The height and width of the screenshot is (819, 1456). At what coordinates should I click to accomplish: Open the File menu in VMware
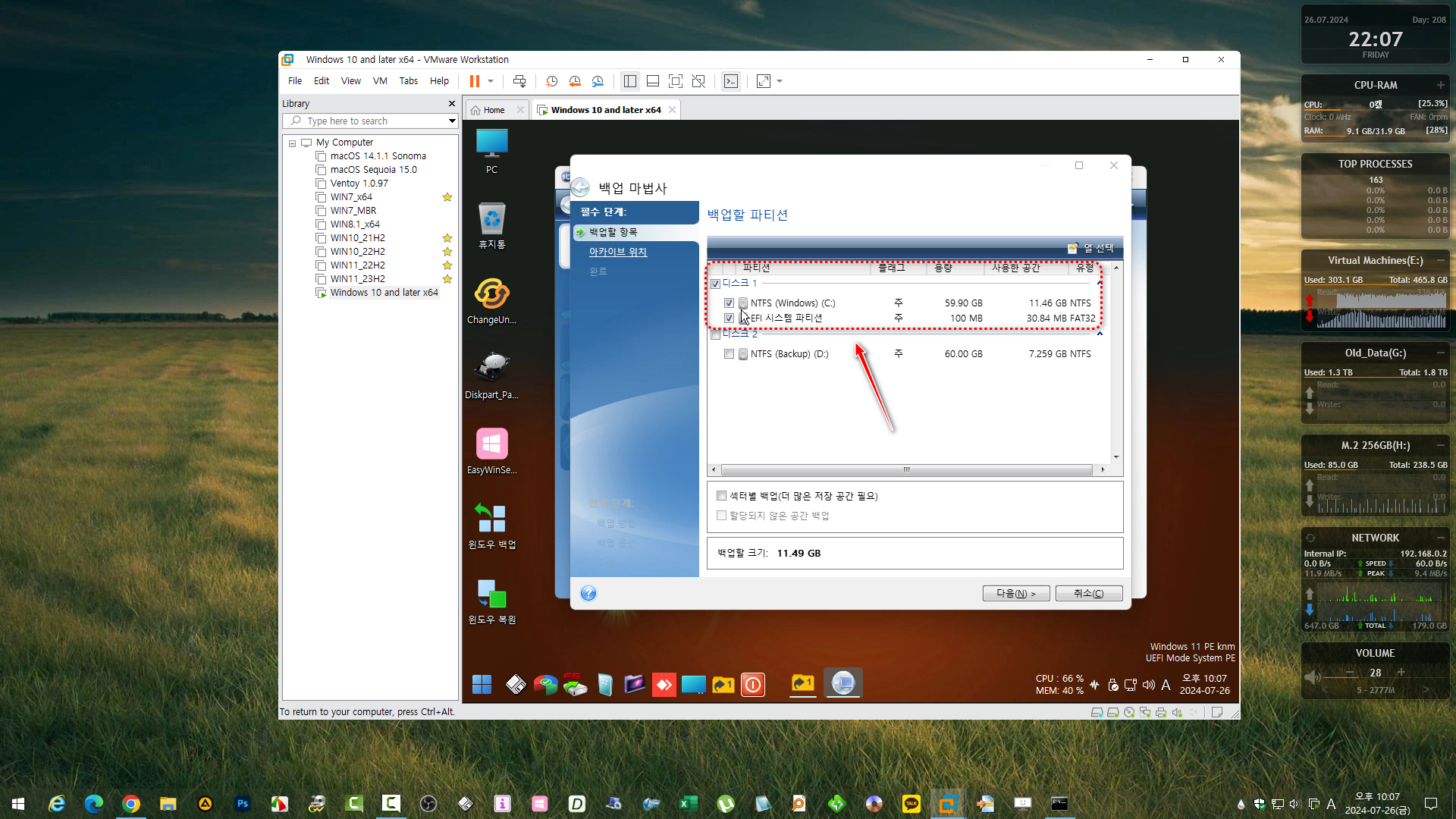point(295,81)
